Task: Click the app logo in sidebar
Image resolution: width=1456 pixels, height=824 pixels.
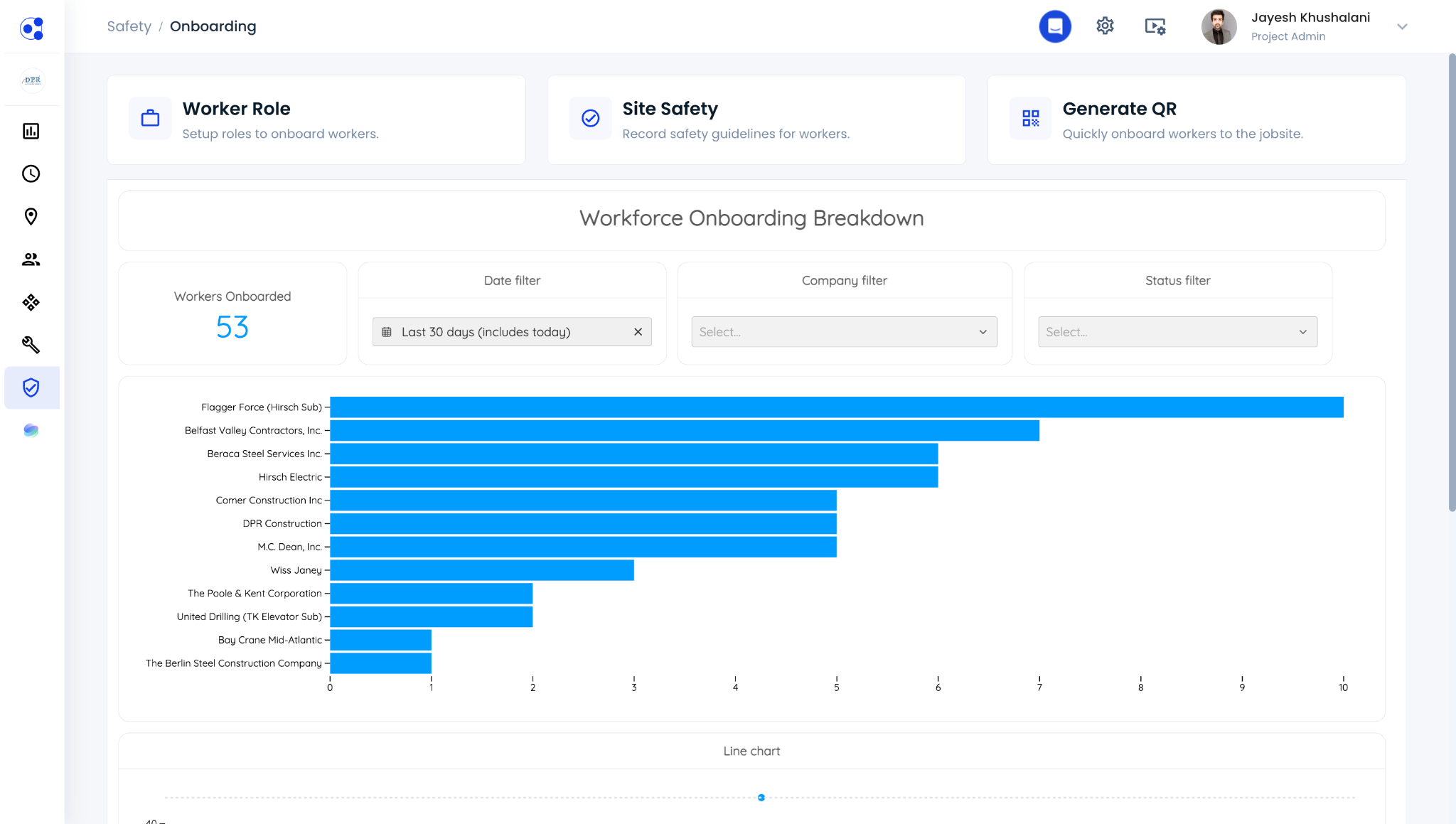Action: point(32,28)
